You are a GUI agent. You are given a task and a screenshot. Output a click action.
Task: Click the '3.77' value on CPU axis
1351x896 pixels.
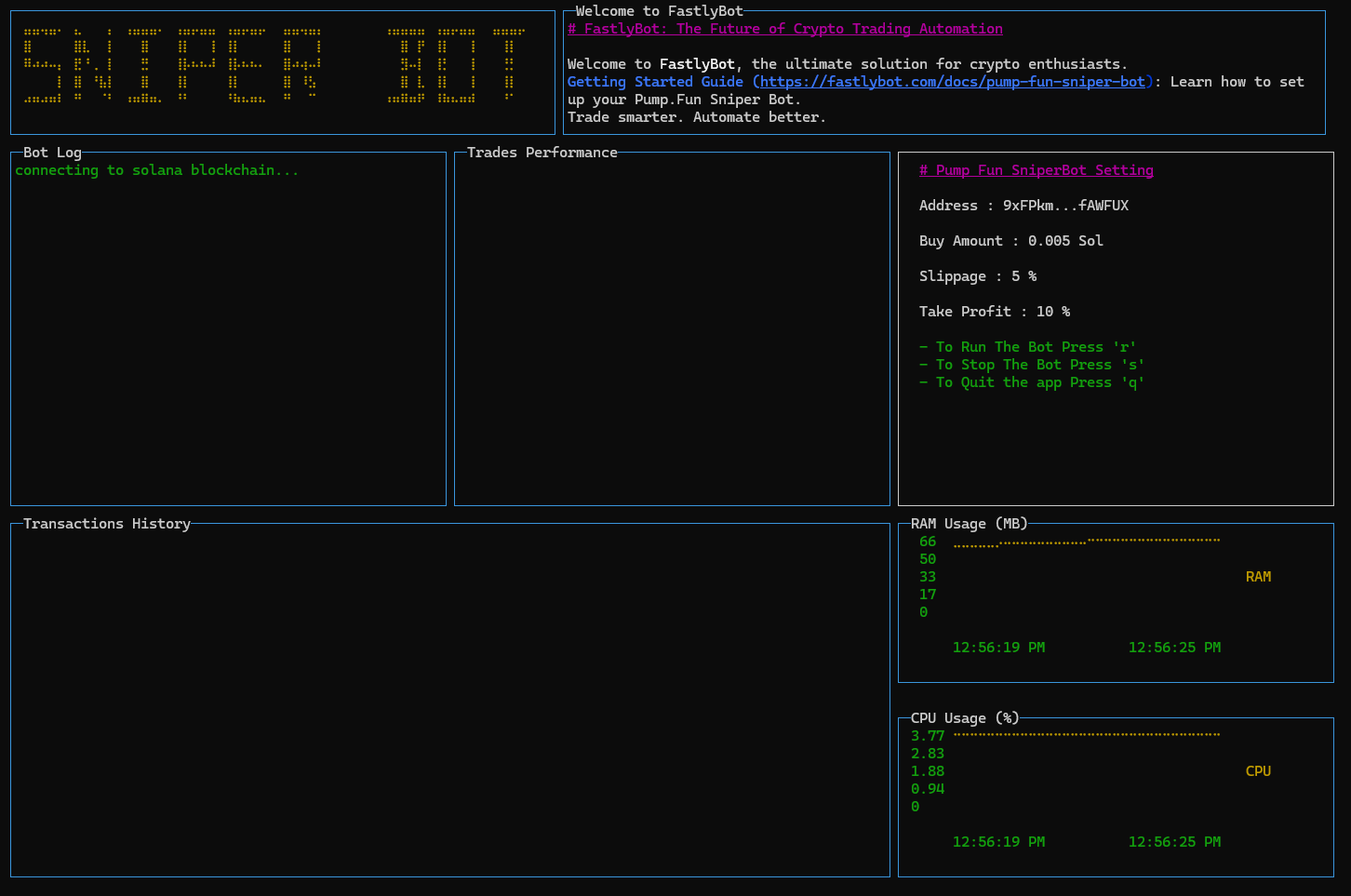pyautogui.click(x=928, y=736)
